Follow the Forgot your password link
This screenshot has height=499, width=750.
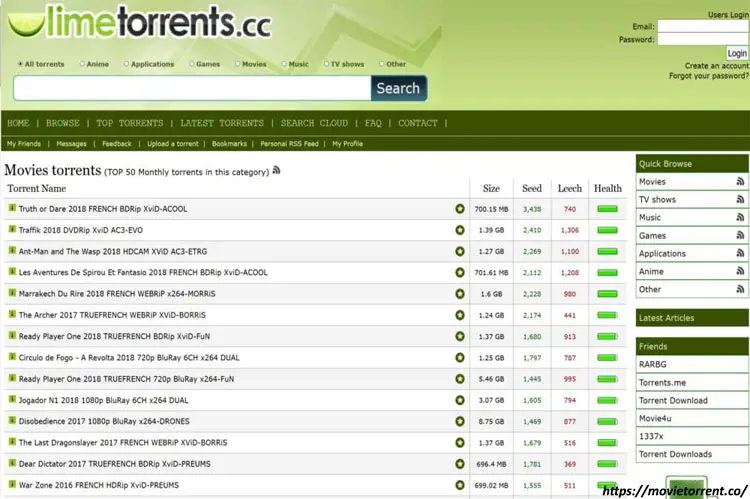pos(709,76)
